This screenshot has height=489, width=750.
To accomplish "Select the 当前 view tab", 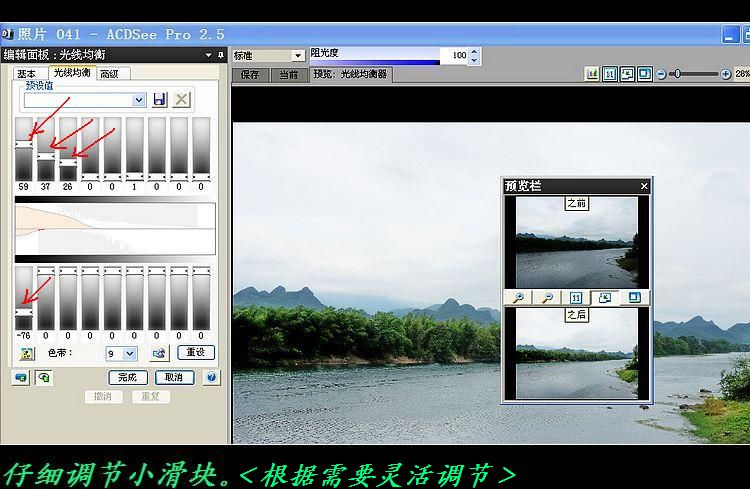I will (289, 75).
